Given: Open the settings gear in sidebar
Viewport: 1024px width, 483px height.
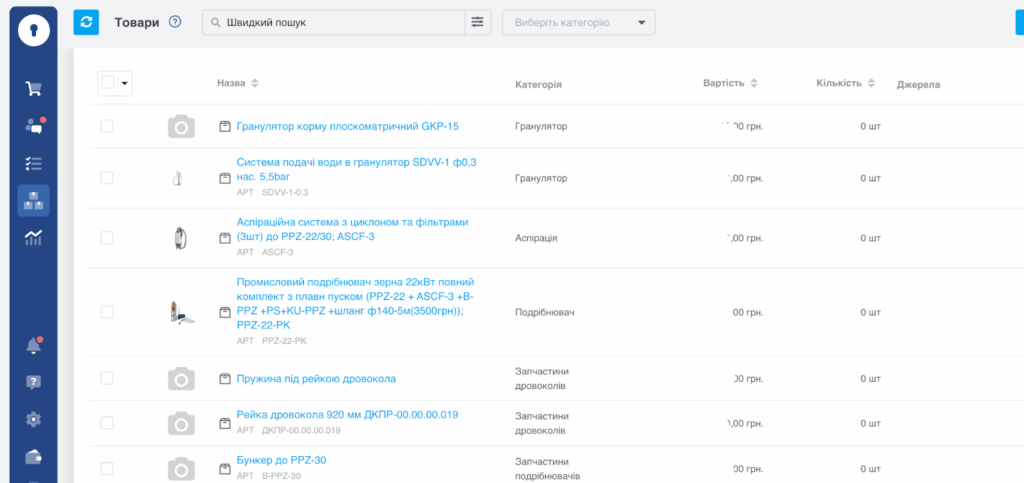Looking at the screenshot, I should [x=33, y=419].
